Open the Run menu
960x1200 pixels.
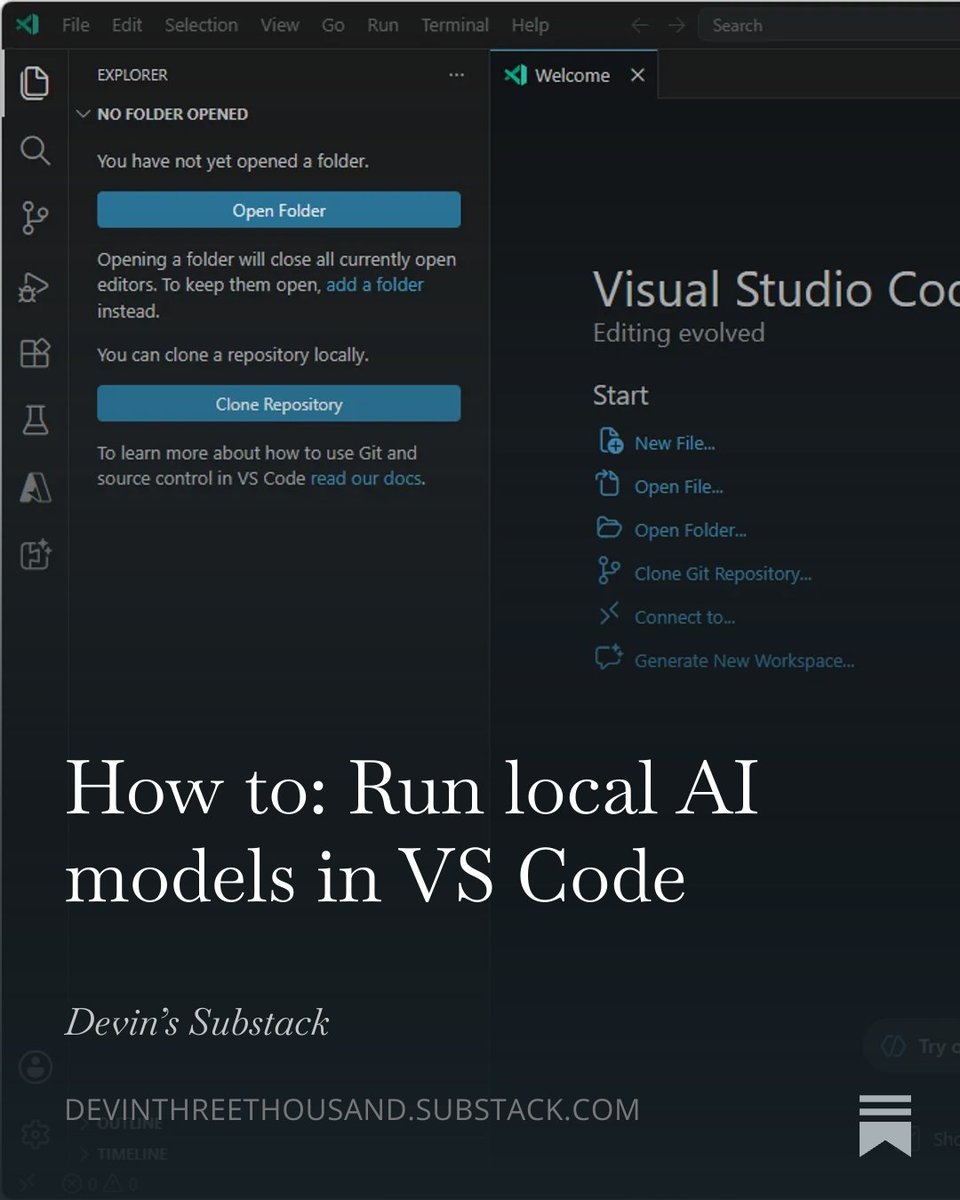382,25
